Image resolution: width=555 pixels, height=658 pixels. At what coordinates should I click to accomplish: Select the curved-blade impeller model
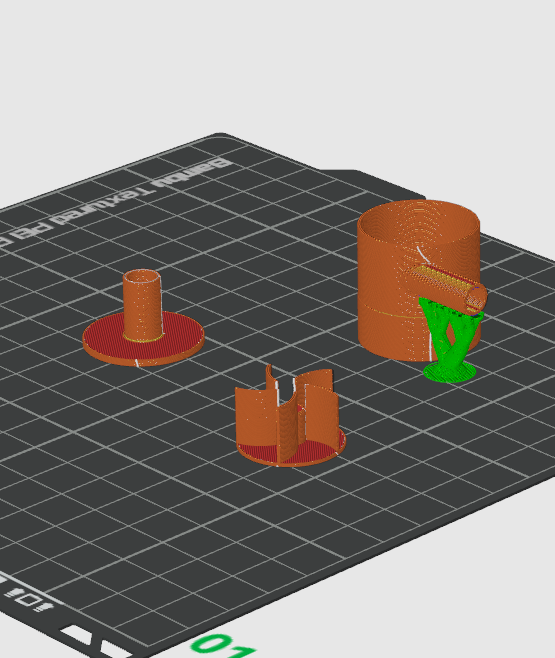click(291, 416)
